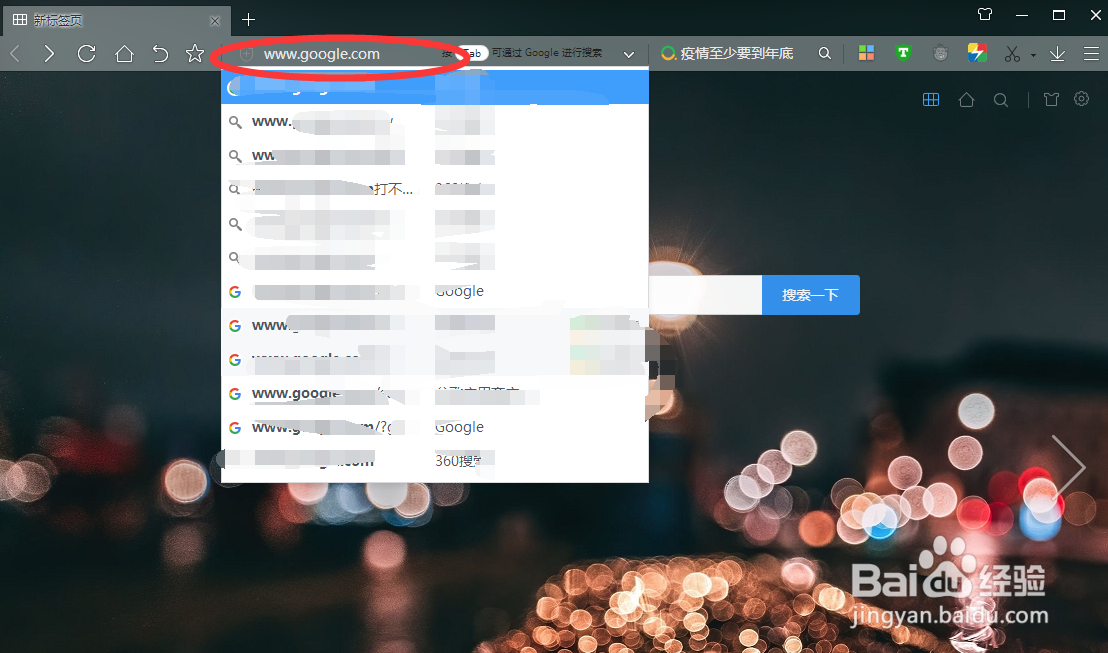Open the downloads arrow icon
The width and height of the screenshot is (1108, 653).
pos(1057,54)
